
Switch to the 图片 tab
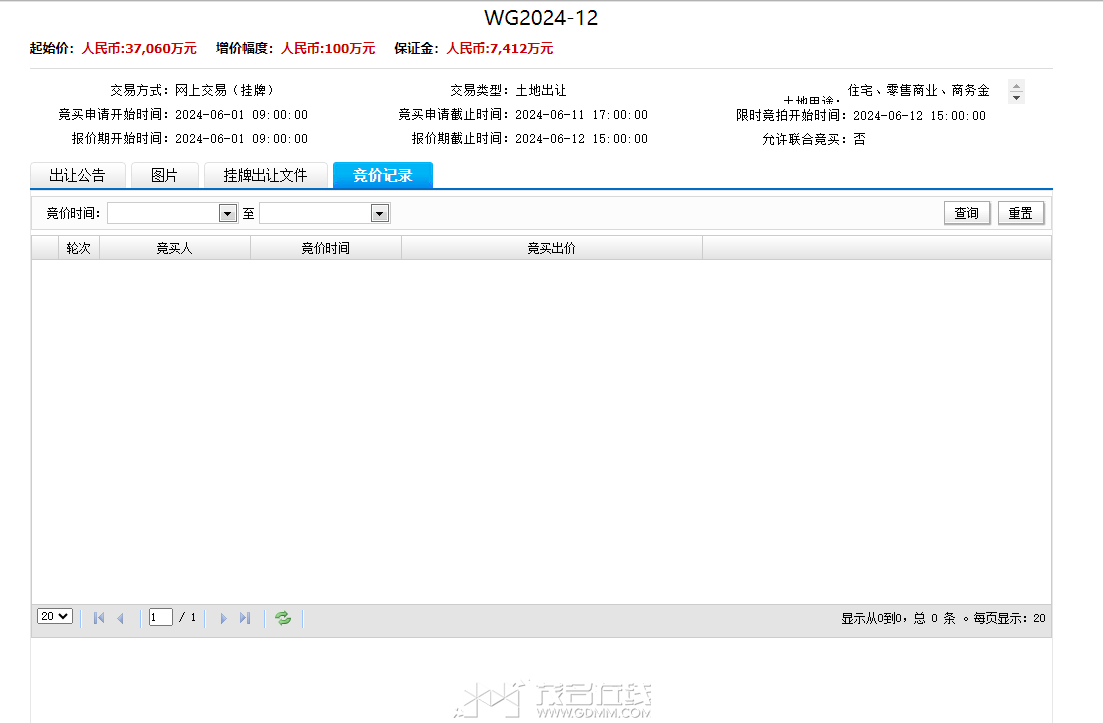(x=165, y=175)
